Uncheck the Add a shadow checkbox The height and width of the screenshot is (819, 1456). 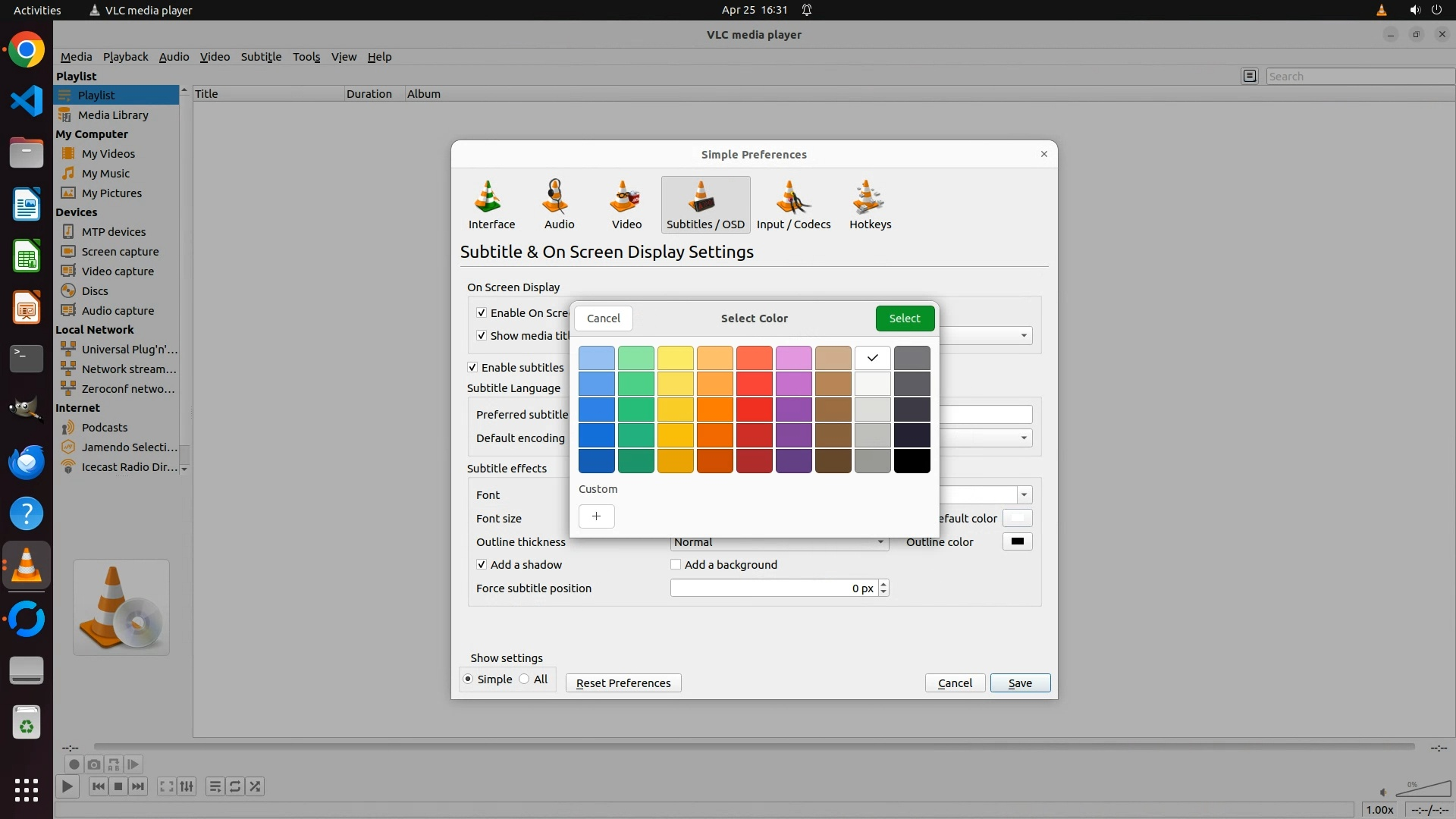pyautogui.click(x=482, y=565)
